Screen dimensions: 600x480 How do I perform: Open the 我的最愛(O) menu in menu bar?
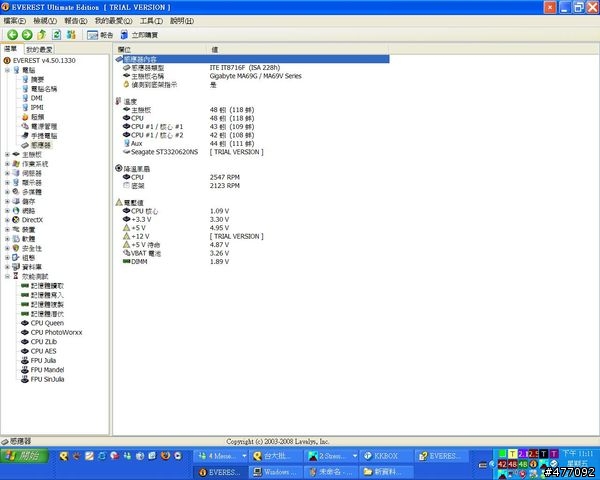[x=113, y=21]
